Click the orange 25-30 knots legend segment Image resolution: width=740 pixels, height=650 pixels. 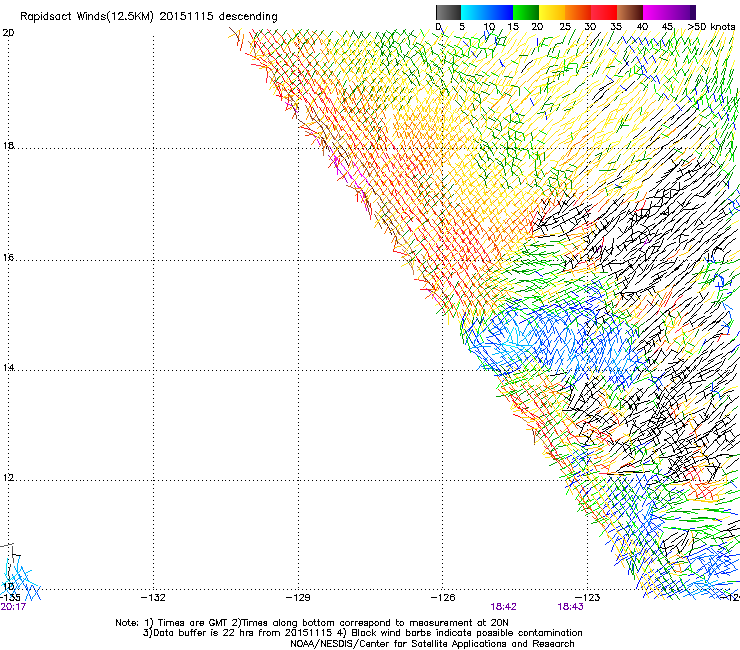578,12
